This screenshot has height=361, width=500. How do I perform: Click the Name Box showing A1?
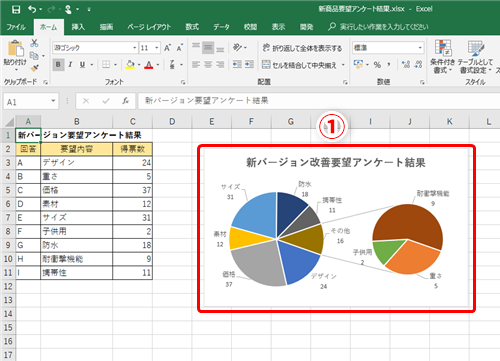(31, 102)
